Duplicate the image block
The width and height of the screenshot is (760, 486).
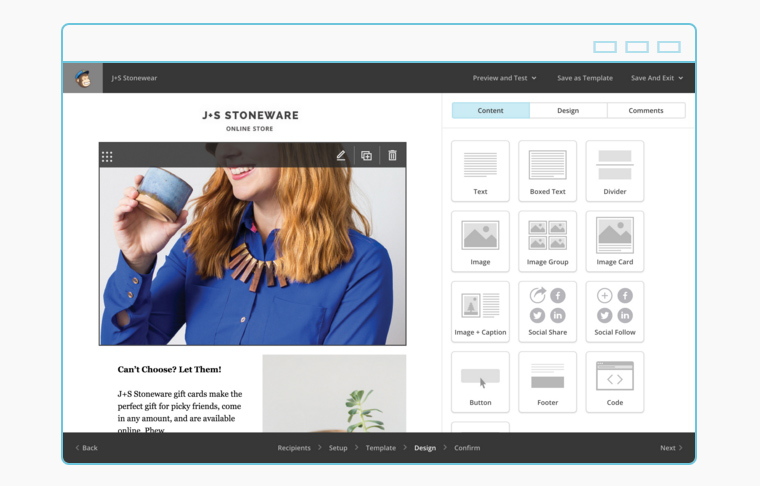[366, 156]
